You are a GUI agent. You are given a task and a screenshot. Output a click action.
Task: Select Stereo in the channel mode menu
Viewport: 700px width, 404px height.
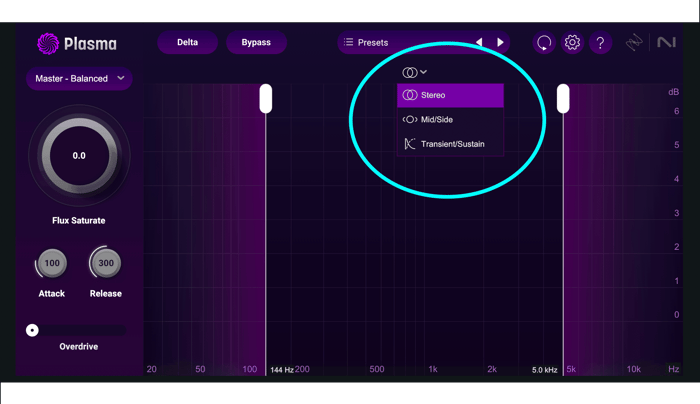pos(450,95)
